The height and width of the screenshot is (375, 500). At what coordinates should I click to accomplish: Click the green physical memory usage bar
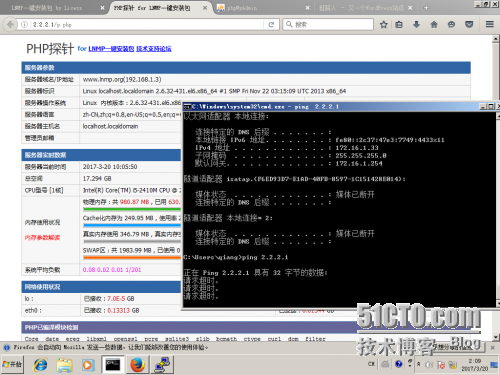[132, 209]
